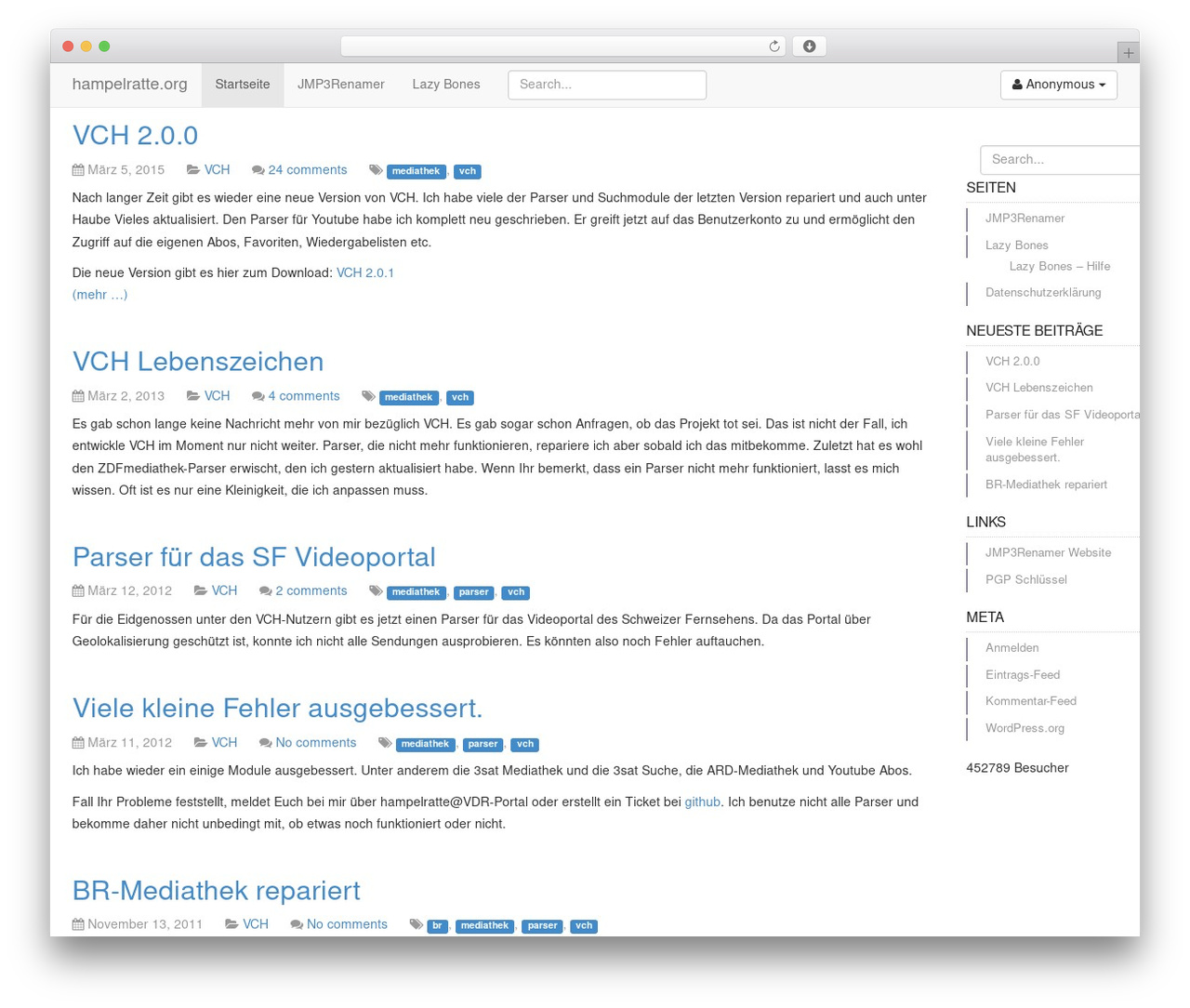The height and width of the screenshot is (1008, 1190).
Task: Click the browser address bar
Action: tap(562, 46)
